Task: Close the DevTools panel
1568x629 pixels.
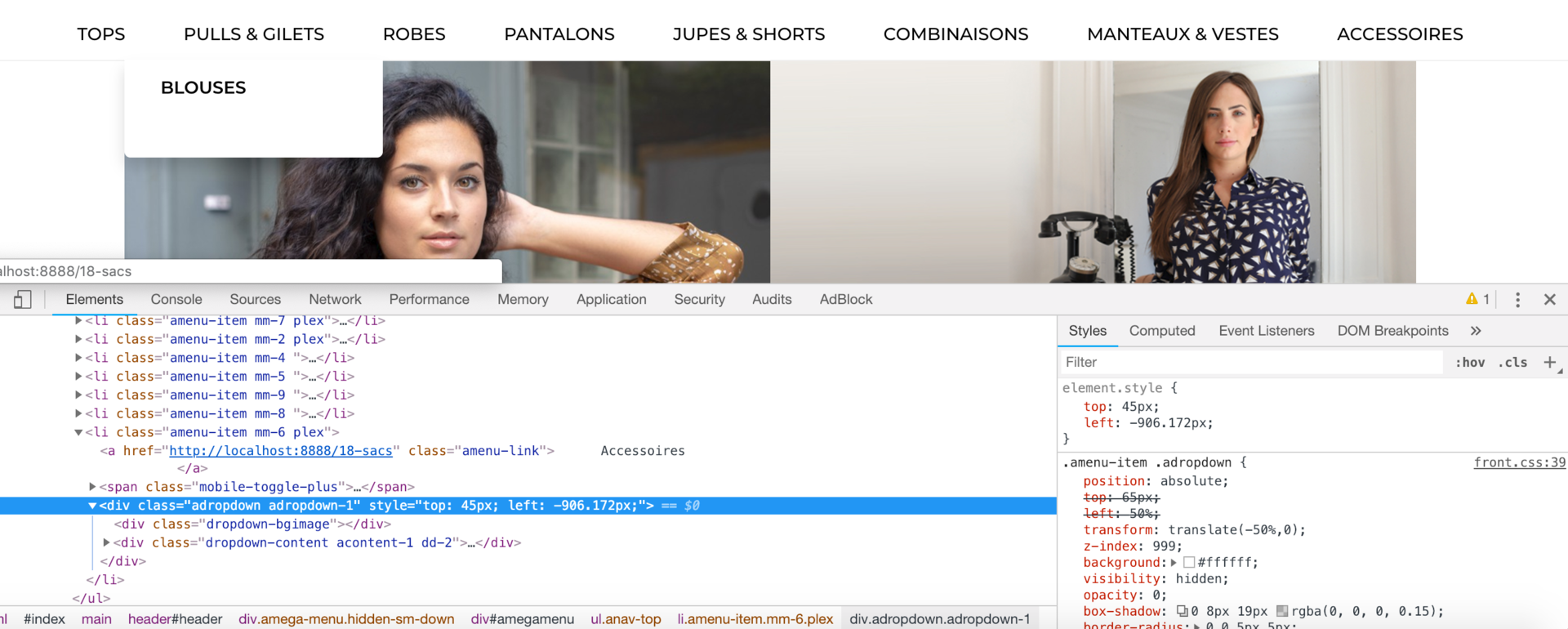Action: click(x=1549, y=300)
